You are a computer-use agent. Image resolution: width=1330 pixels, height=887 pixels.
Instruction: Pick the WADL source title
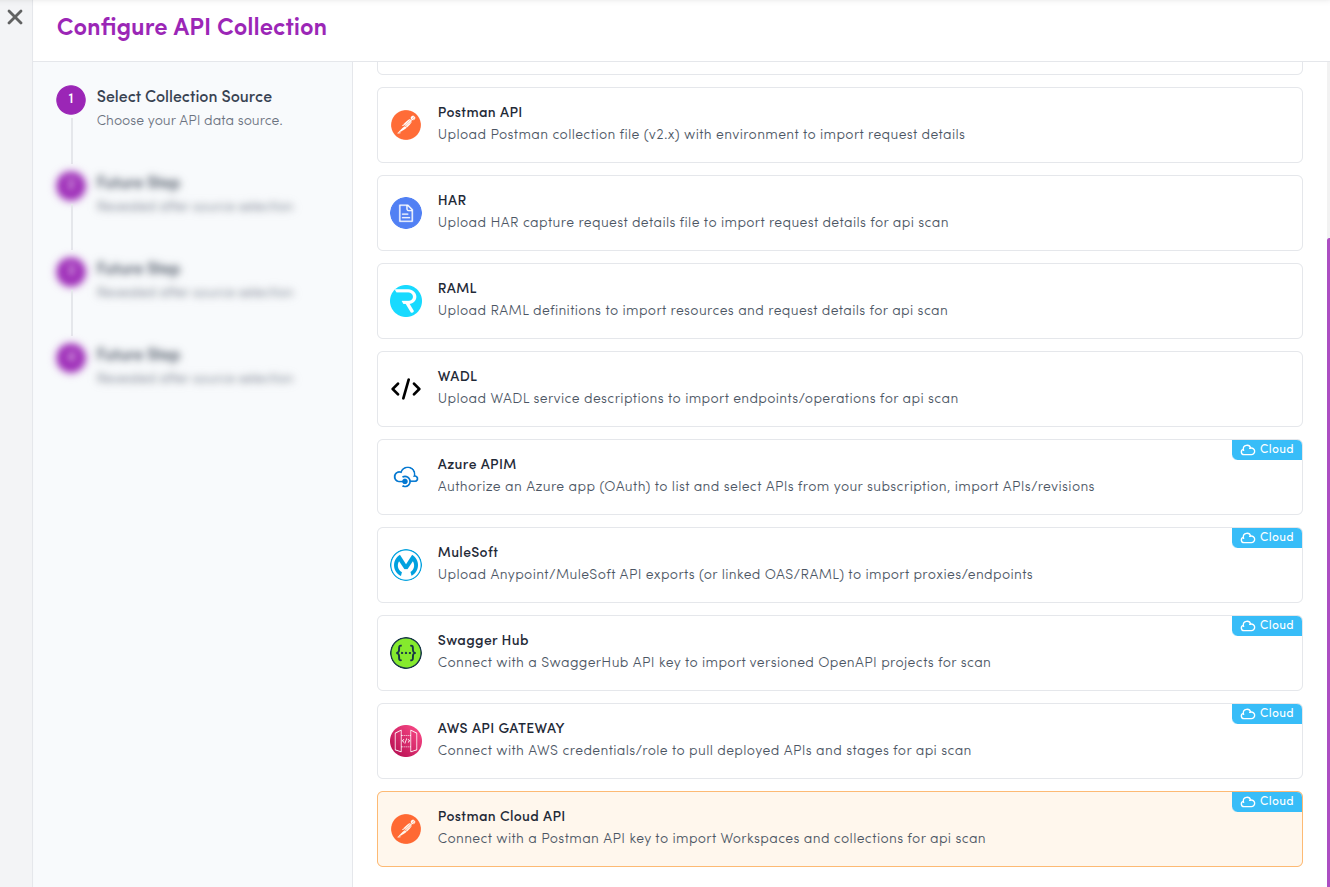click(457, 377)
